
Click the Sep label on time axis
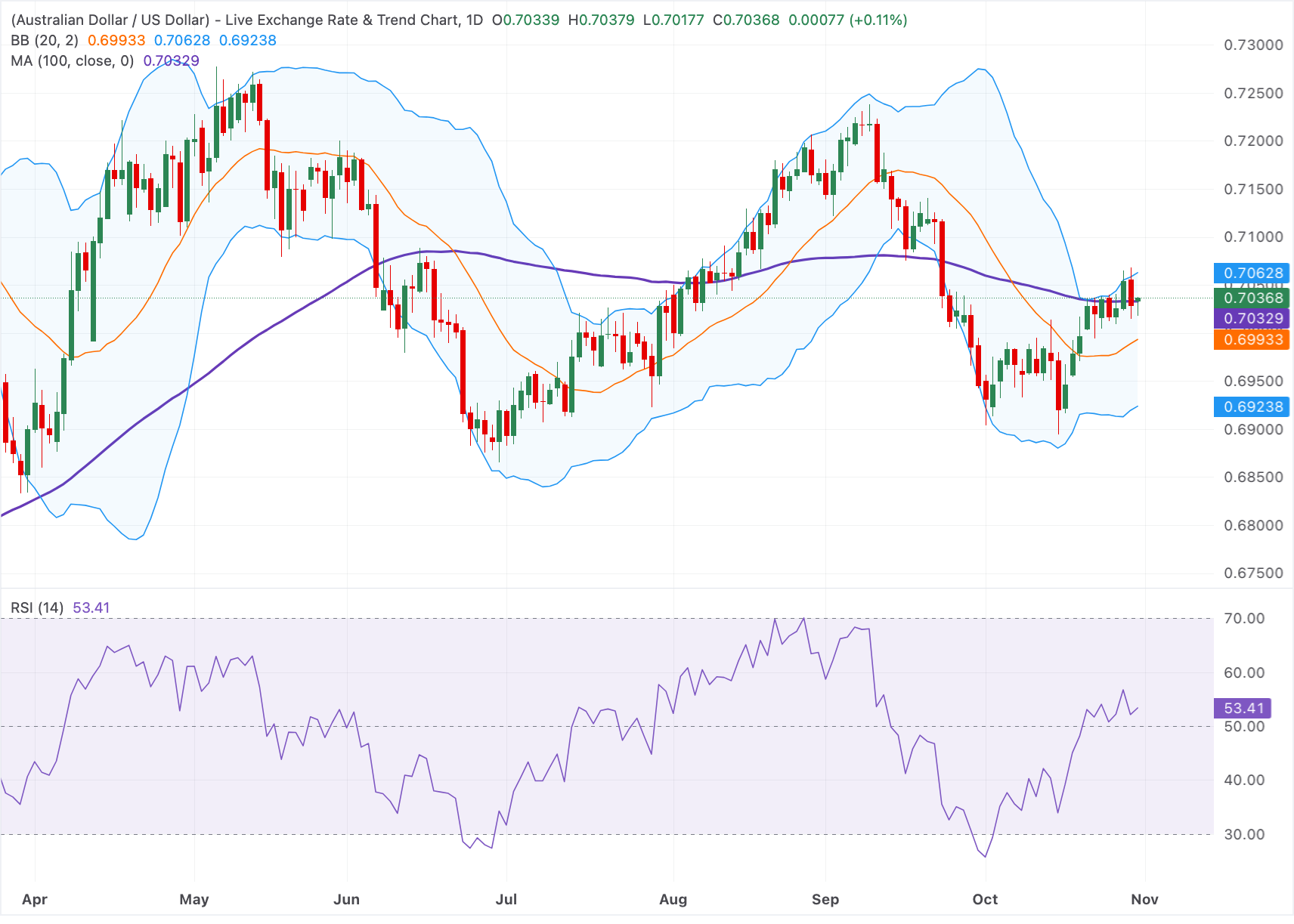[825, 899]
